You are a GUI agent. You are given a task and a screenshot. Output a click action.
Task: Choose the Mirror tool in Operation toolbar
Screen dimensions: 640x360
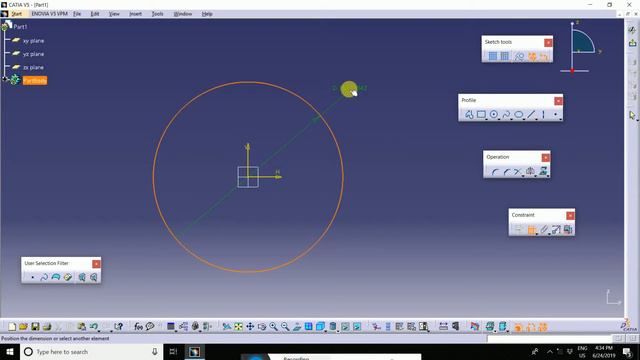point(530,172)
